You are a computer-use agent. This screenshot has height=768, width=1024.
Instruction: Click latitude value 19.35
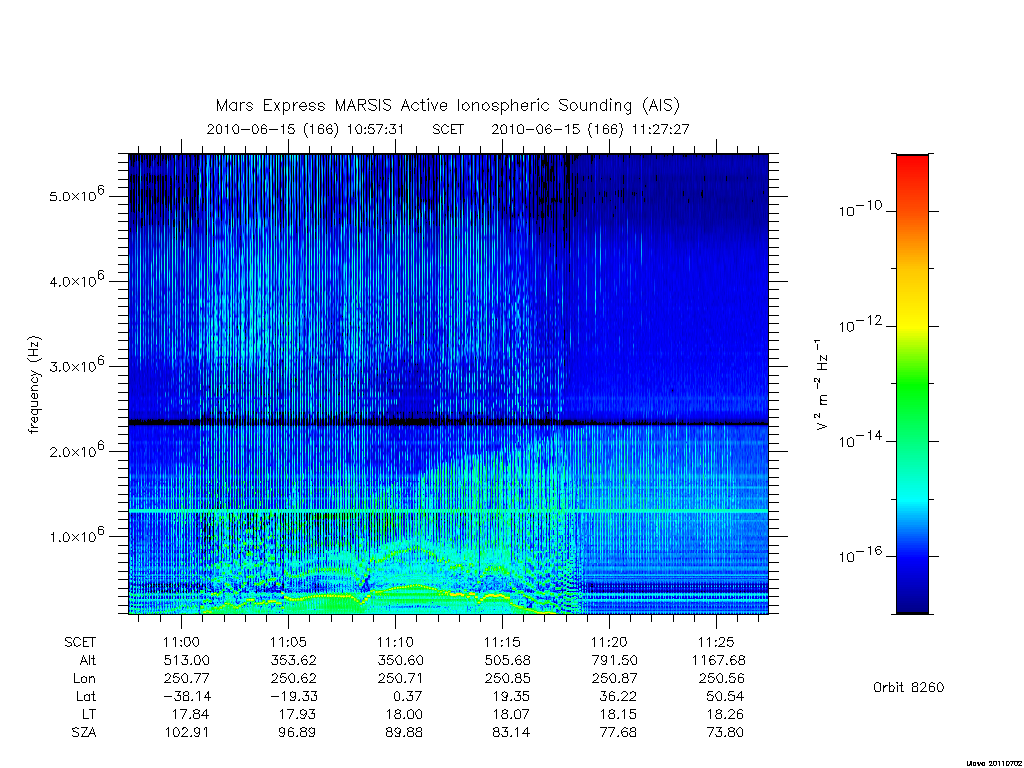[x=511, y=696]
